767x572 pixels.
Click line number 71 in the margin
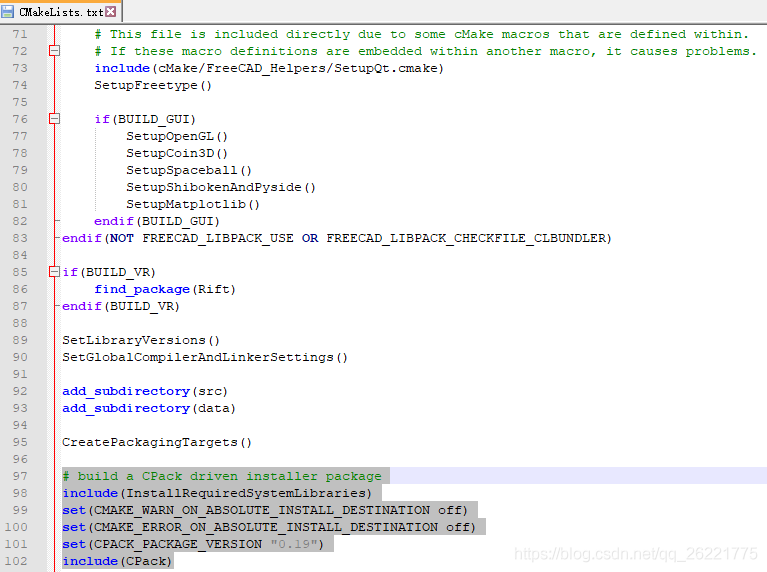[20, 34]
